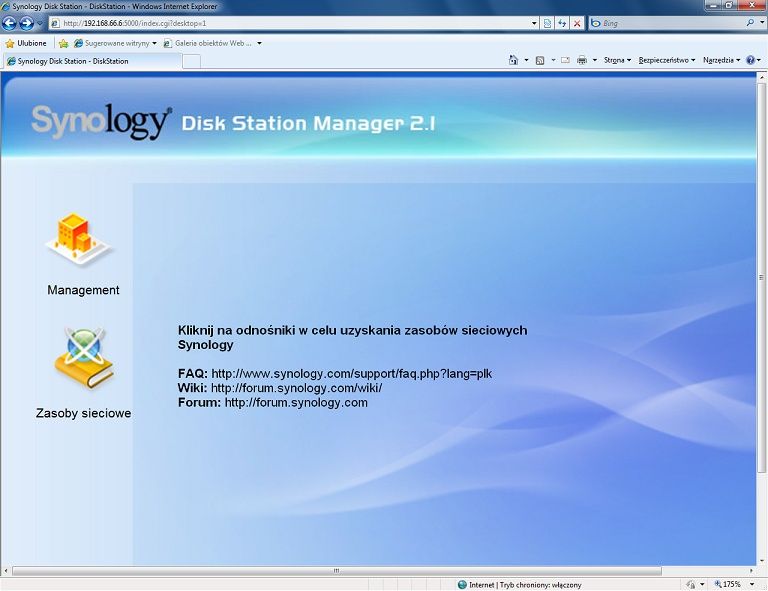
Task: Expand the Print dropdown arrow
Action: [595, 60]
